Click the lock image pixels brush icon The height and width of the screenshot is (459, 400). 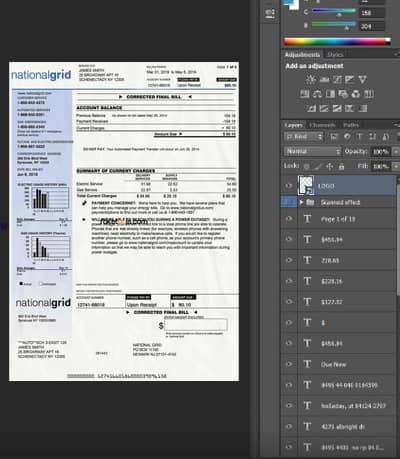click(x=318, y=166)
